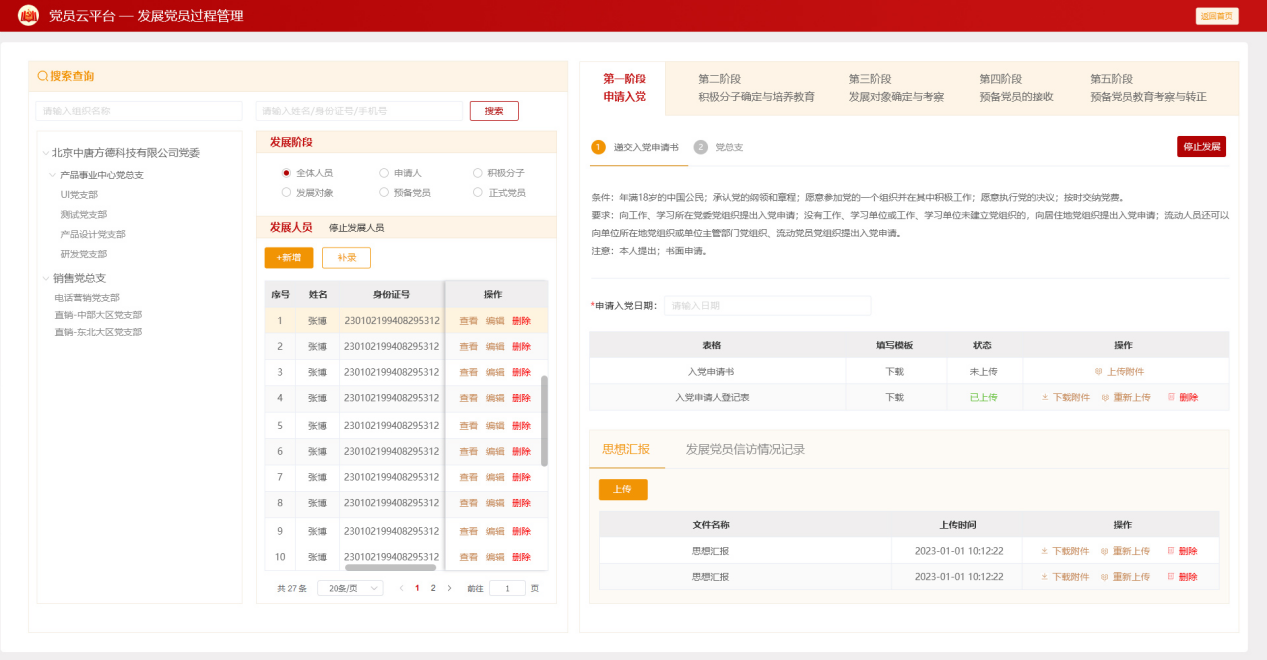1267x660 pixels.
Task: Select the 积极分子 radio button
Action: tap(477, 173)
